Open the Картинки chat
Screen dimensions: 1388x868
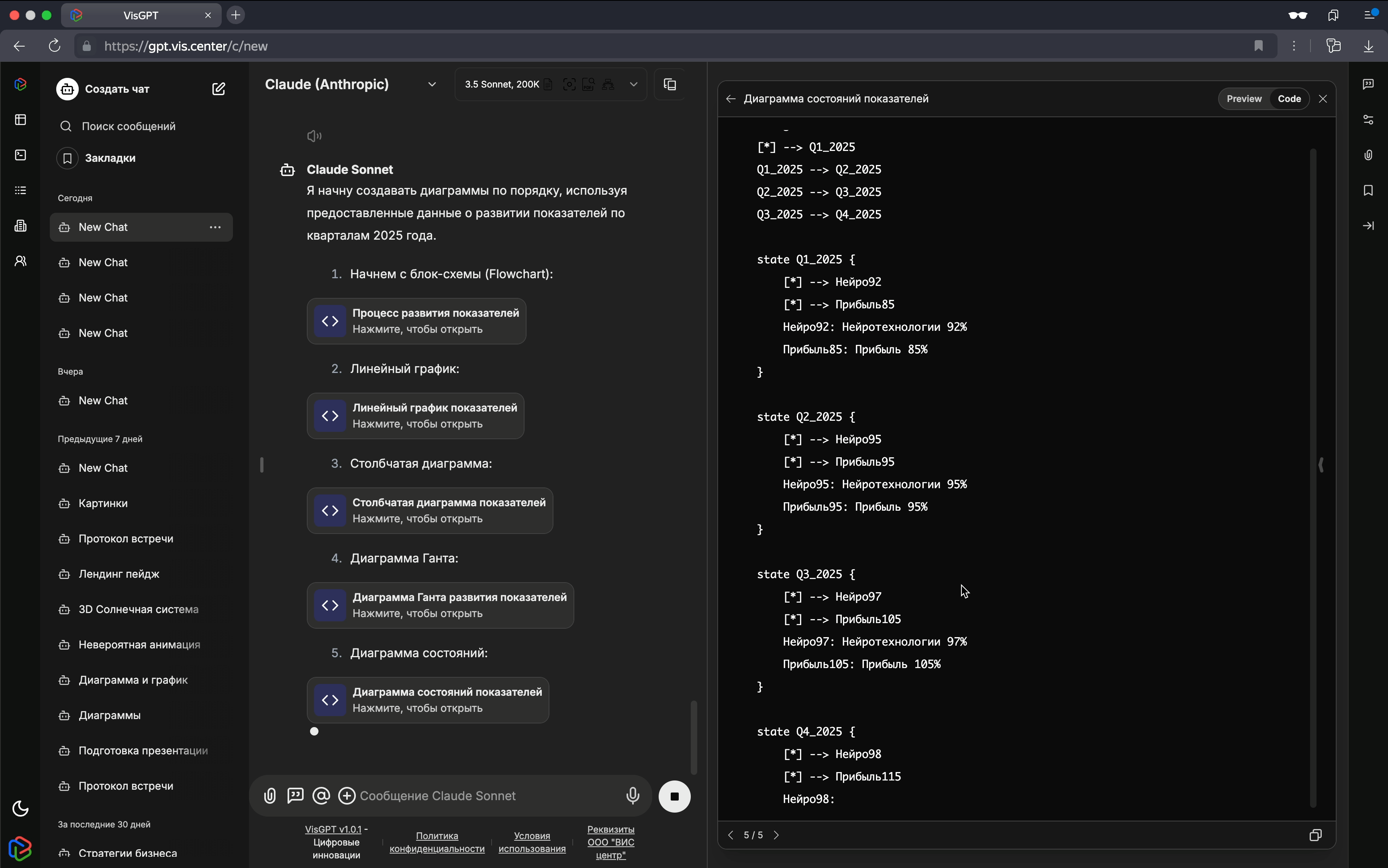click(141, 503)
